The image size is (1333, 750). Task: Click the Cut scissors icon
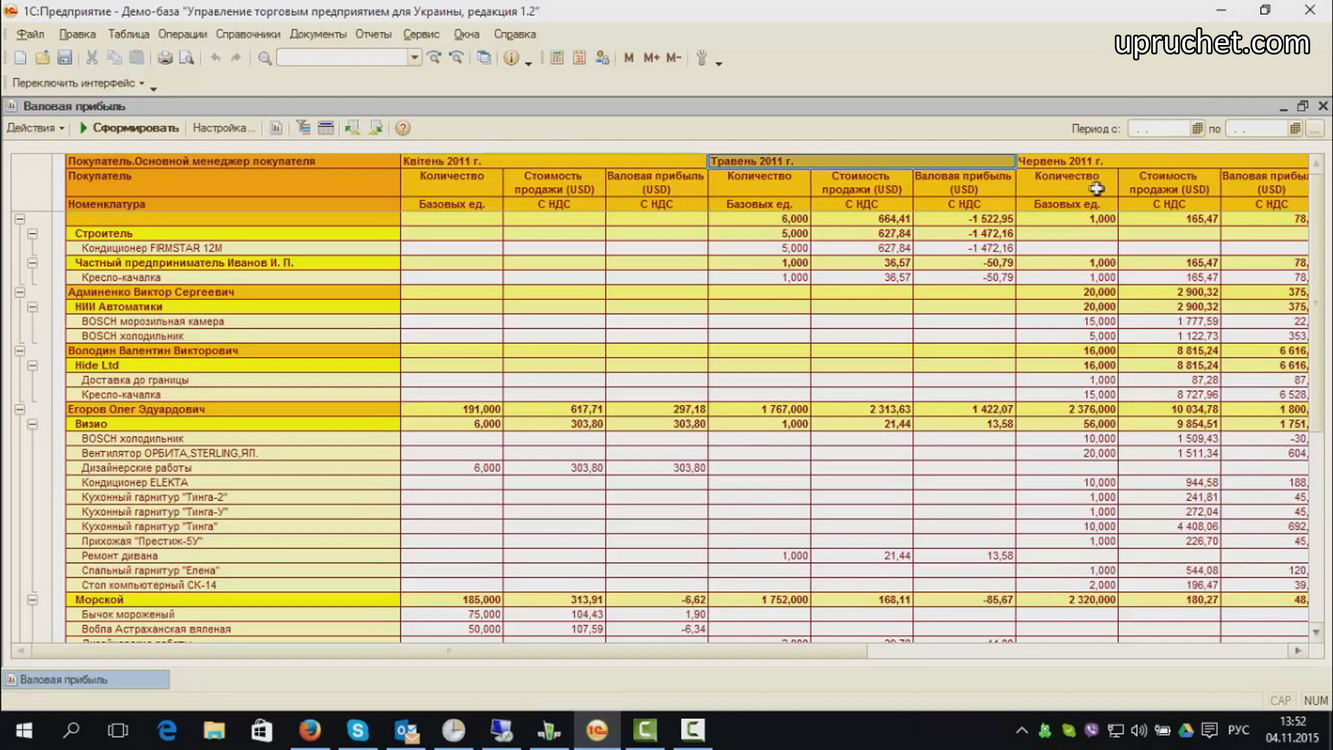click(x=92, y=58)
